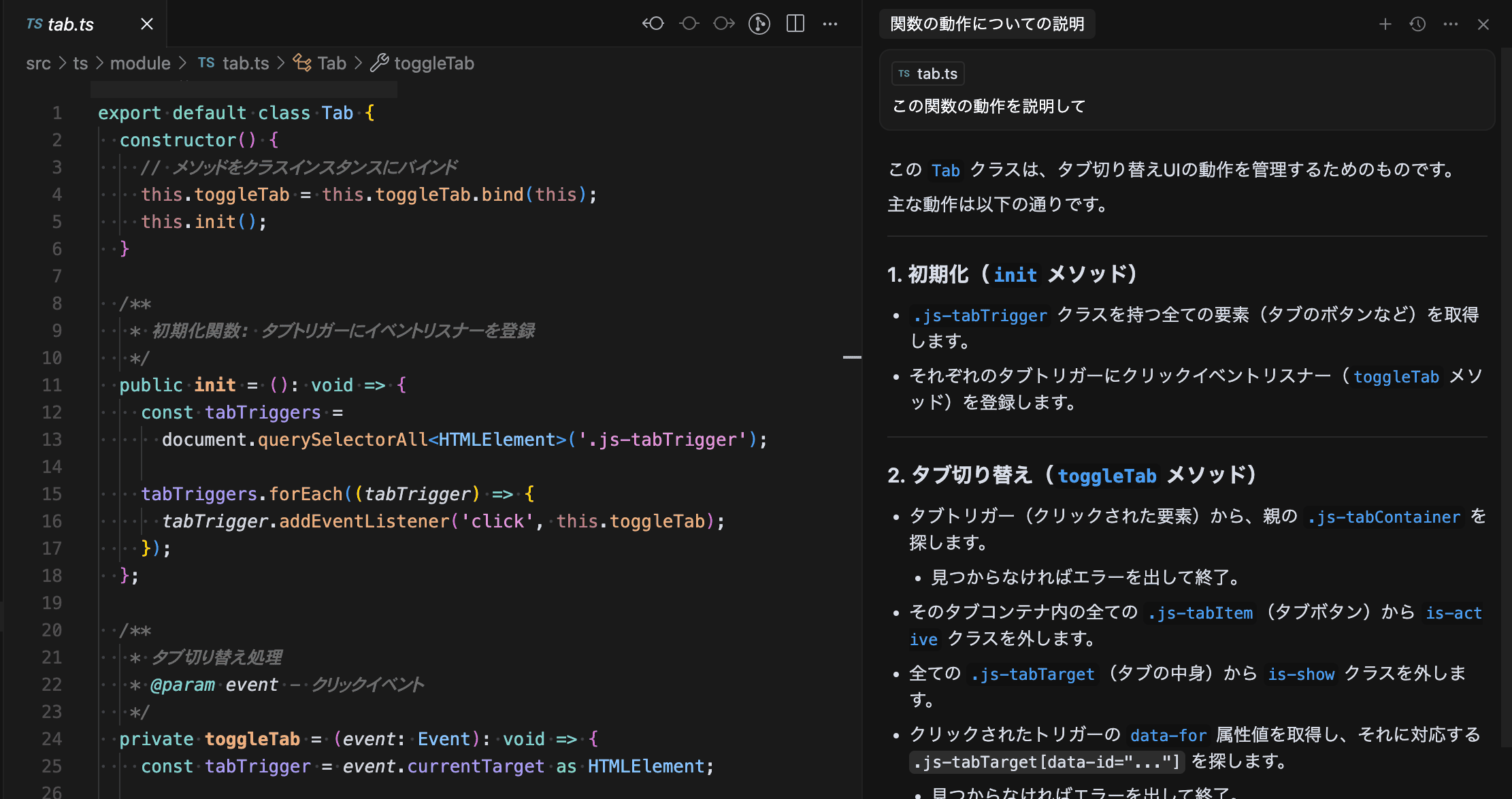Open the commit graph icon in editor toolbar
The height and width of the screenshot is (799, 1512).
[x=759, y=23]
